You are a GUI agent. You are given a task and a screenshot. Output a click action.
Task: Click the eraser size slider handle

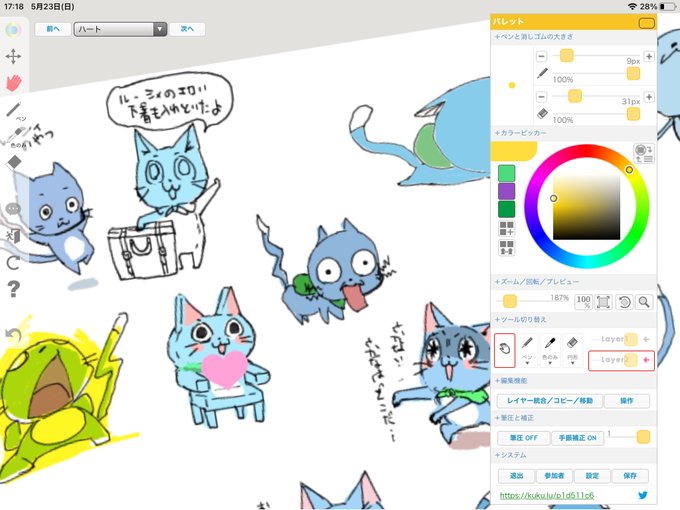[x=575, y=96]
